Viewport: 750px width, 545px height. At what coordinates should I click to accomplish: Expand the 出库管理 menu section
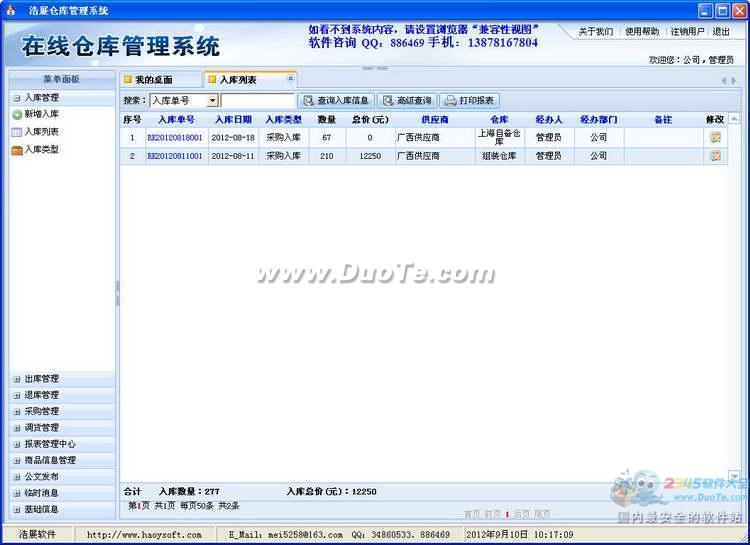[x=41, y=379]
